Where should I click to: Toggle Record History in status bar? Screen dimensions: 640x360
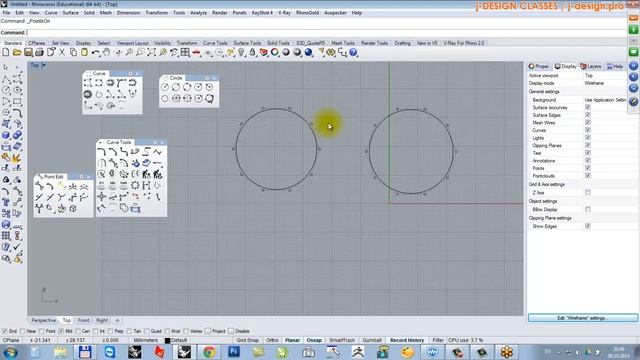click(x=407, y=340)
